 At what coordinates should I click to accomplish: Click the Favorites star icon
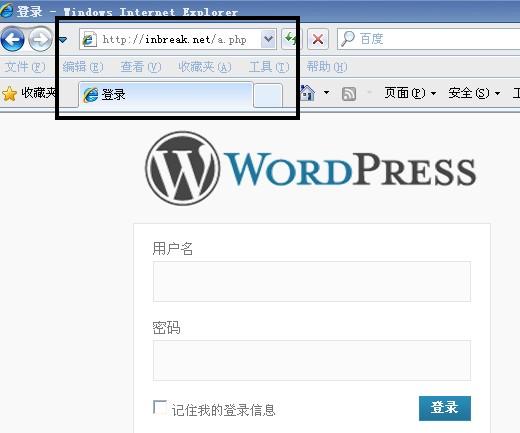coord(9,94)
